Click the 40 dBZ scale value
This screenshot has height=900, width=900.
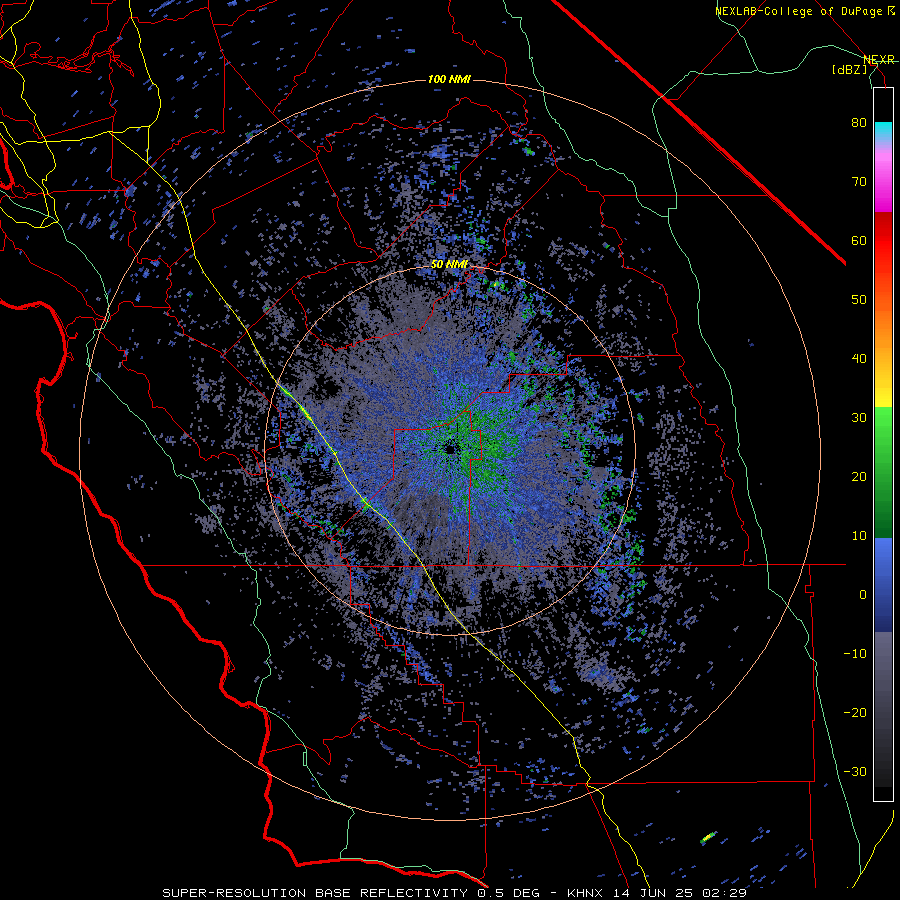[859, 359]
